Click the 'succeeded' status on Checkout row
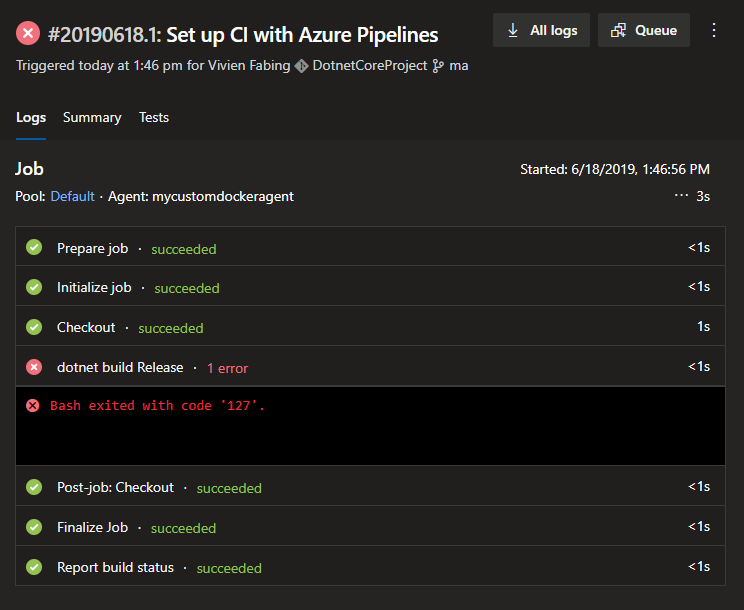Viewport: 744px width, 610px height. tap(171, 328)
